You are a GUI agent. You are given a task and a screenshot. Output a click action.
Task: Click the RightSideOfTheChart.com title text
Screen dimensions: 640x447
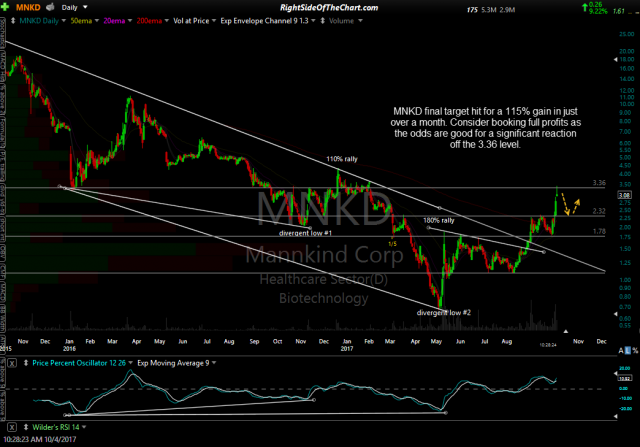[x=329, y=7]
